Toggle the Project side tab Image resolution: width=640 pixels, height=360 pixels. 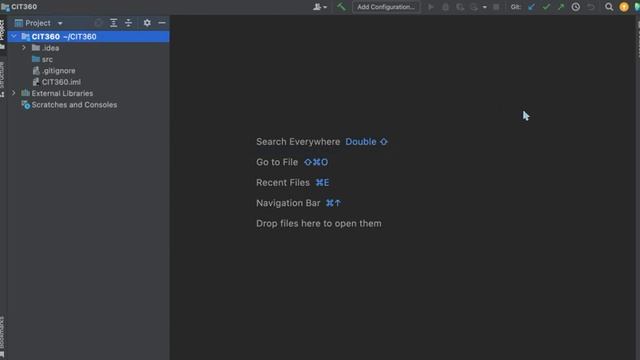coord(2,34)
